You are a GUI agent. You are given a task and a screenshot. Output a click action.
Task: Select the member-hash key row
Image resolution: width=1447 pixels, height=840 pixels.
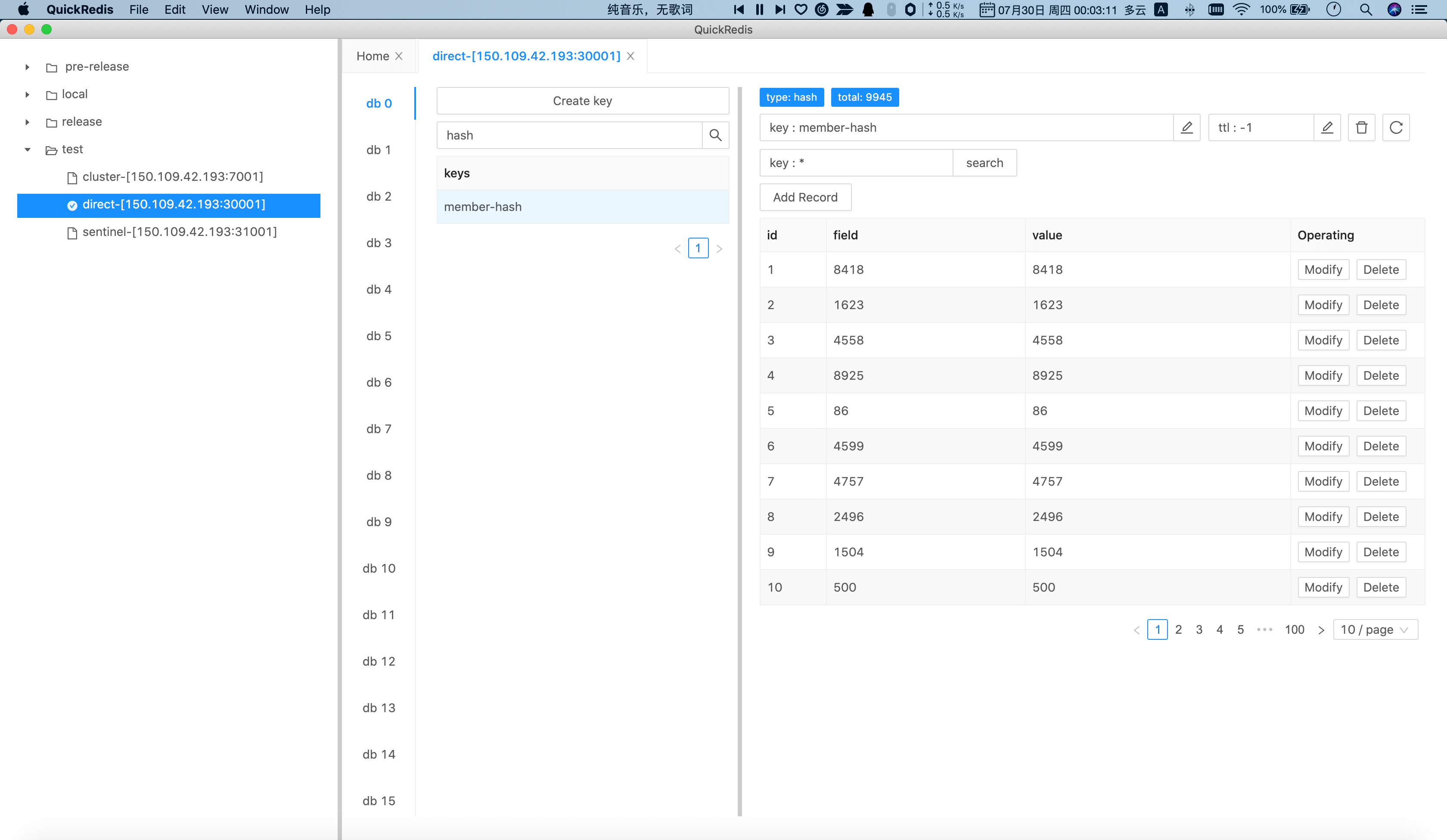point(582,207)
